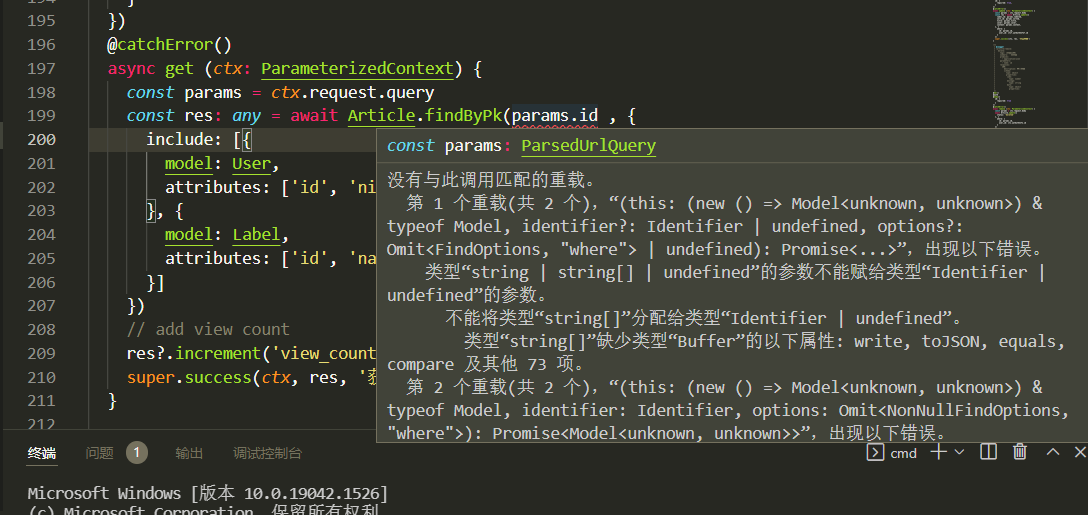Viewport: 1088px width, 515px height.
Task: Click line number 197 in the gutter
Action: (x=42, y=69)
